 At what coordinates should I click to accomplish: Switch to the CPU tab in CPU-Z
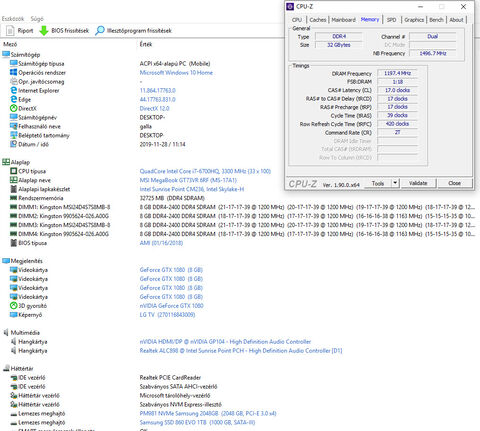[x=297, y=20]
